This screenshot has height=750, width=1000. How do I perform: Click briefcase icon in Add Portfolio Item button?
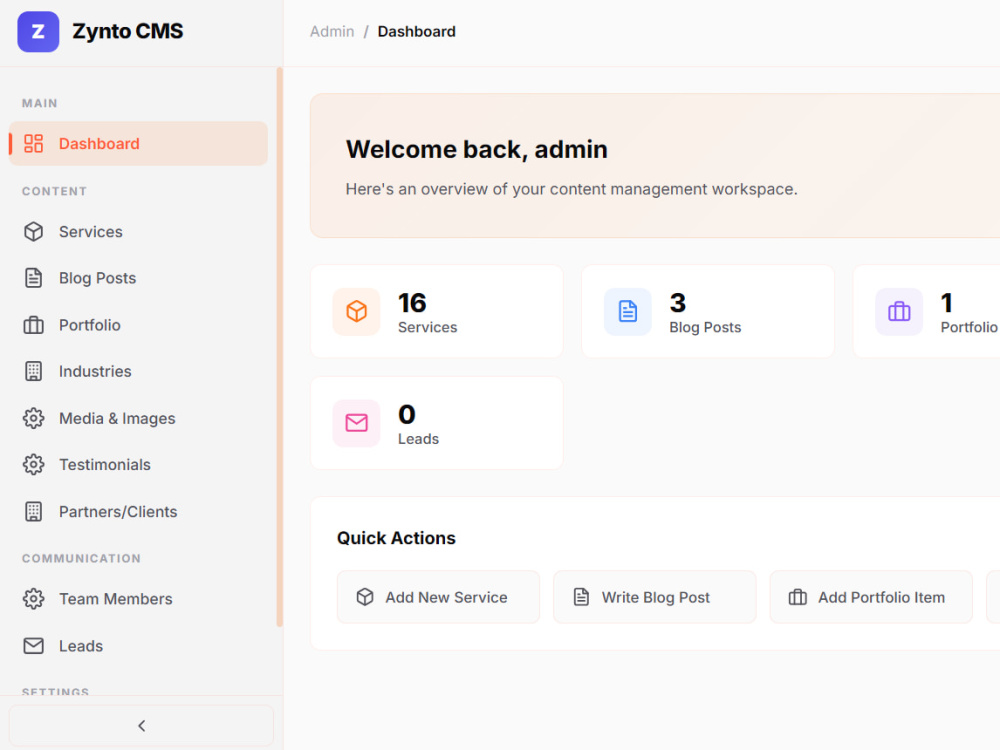pyautogui.click(x=798, y=597)
